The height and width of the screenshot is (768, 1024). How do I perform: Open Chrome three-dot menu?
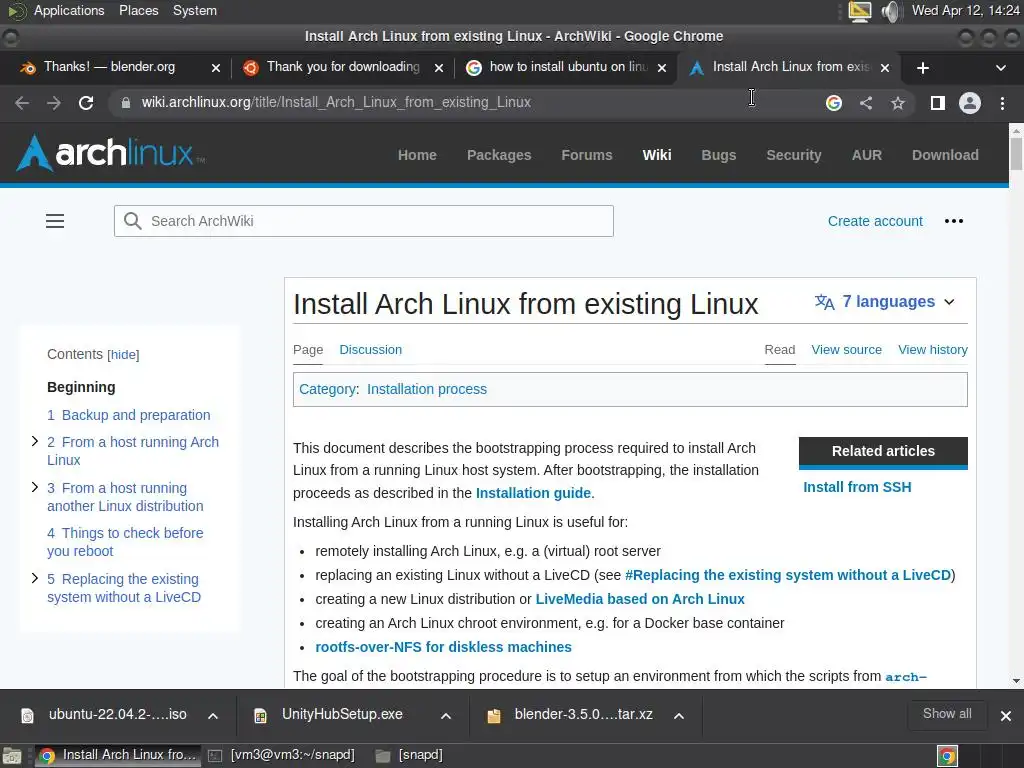pos(1002,103)
